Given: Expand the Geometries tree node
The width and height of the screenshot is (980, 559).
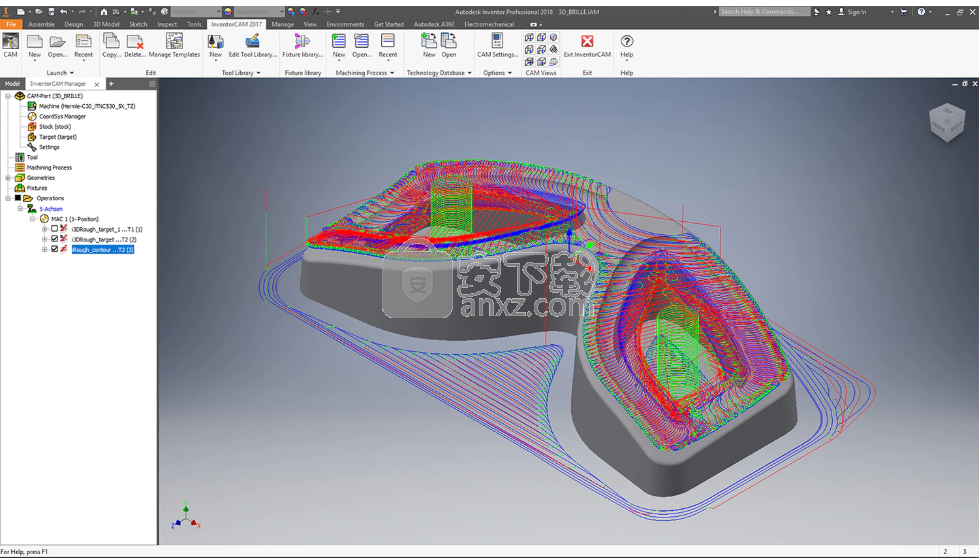Looking at the screenshot, I should pos(8,178).
